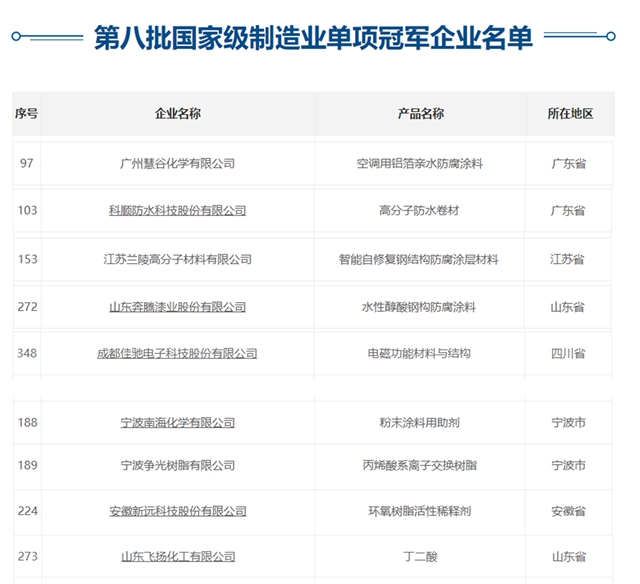
Task: Select region 宁波市 in row 188
Action: (x=569, y=423)
